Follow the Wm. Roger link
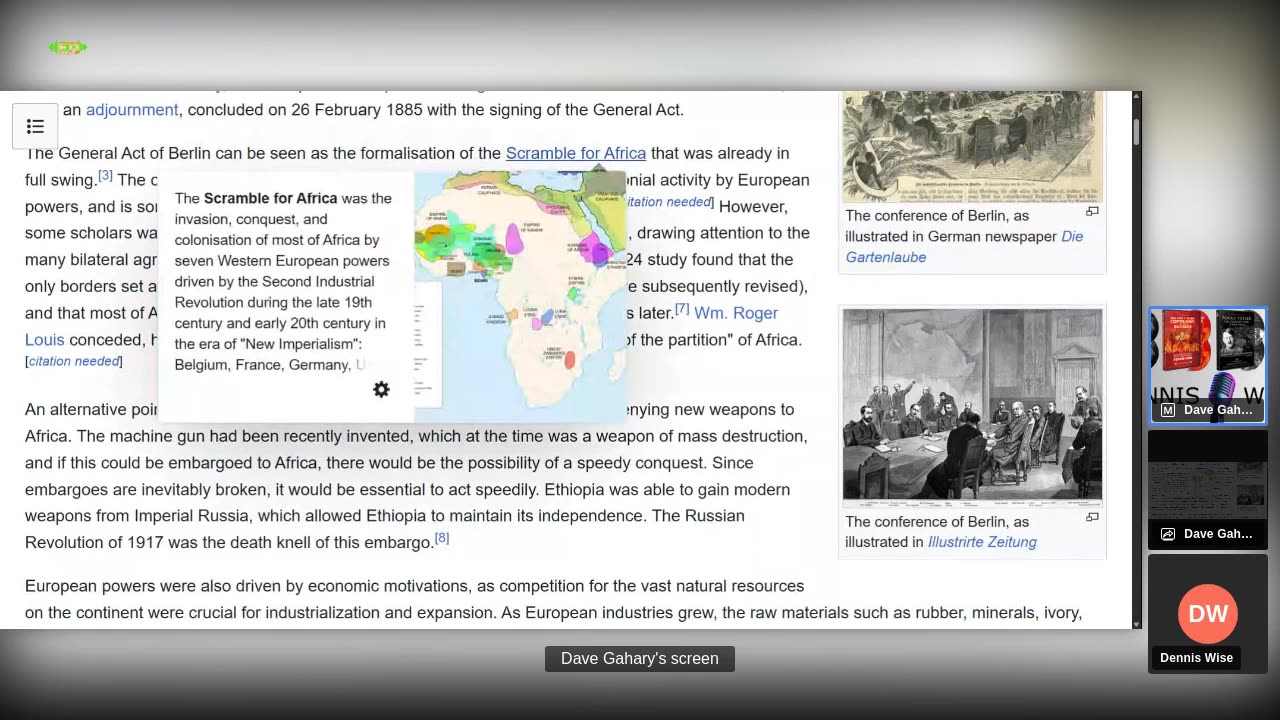This screenshot has height=720, width=1280. pyautogui.click(x=736, y=313)
